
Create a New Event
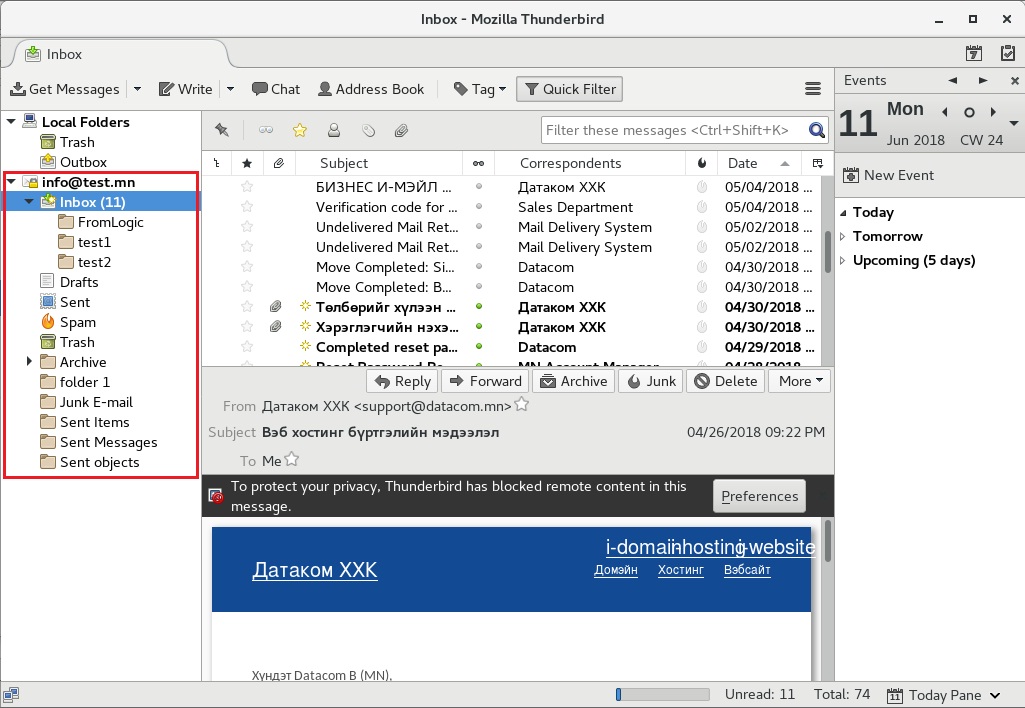click(888, 175)
